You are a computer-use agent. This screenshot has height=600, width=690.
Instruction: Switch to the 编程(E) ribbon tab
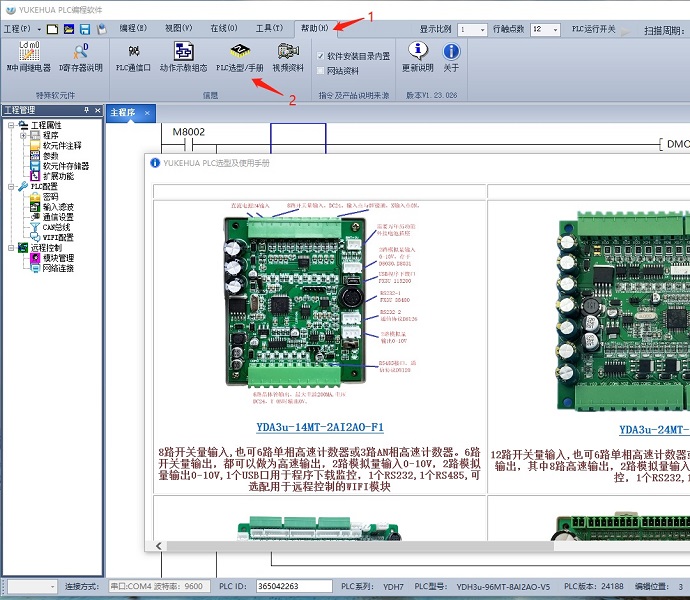click(133, 28)
